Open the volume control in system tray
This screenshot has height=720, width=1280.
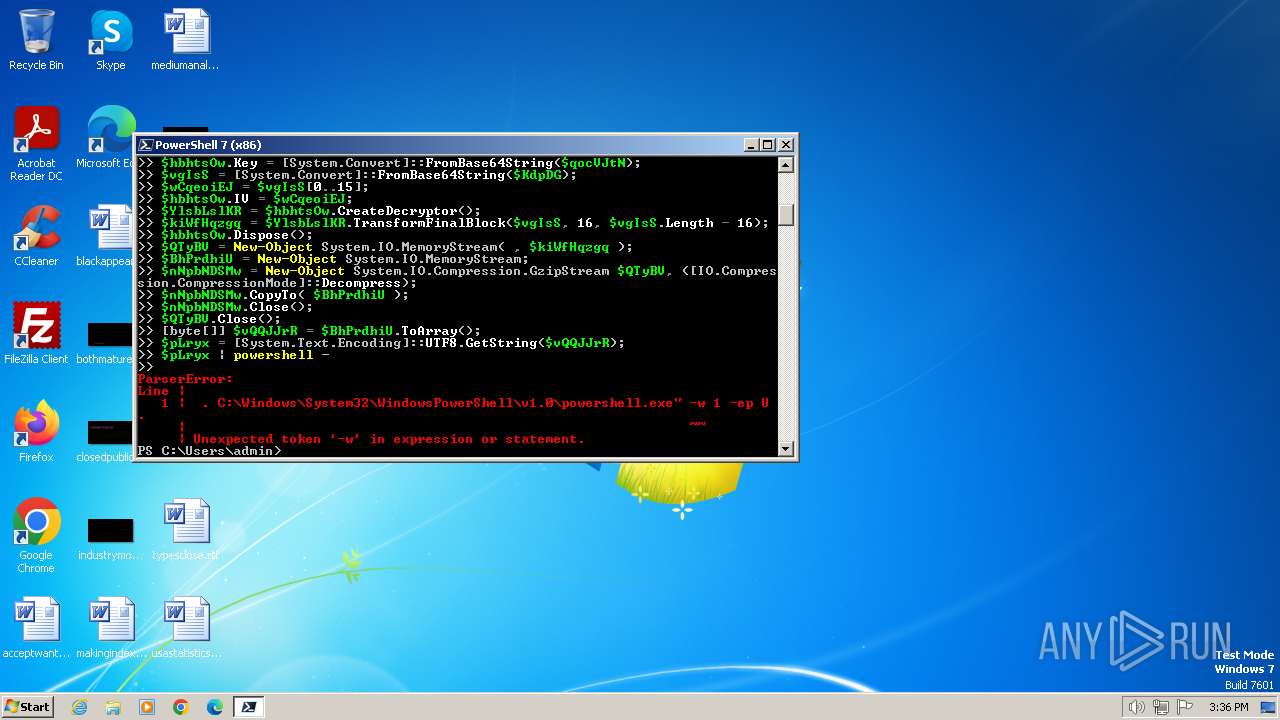(1136, 707)
